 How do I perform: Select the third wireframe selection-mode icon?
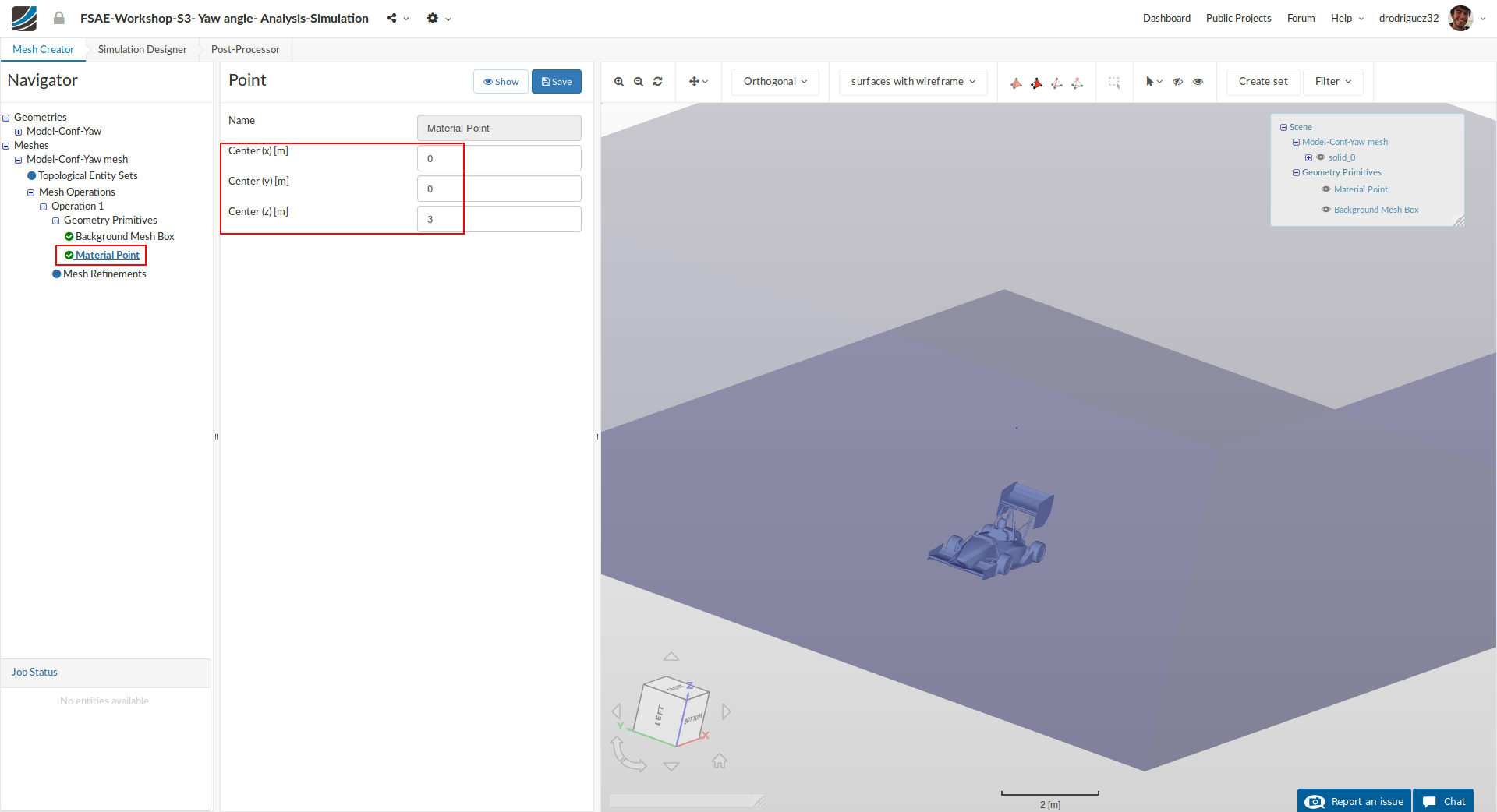(x=1056, y=83)
